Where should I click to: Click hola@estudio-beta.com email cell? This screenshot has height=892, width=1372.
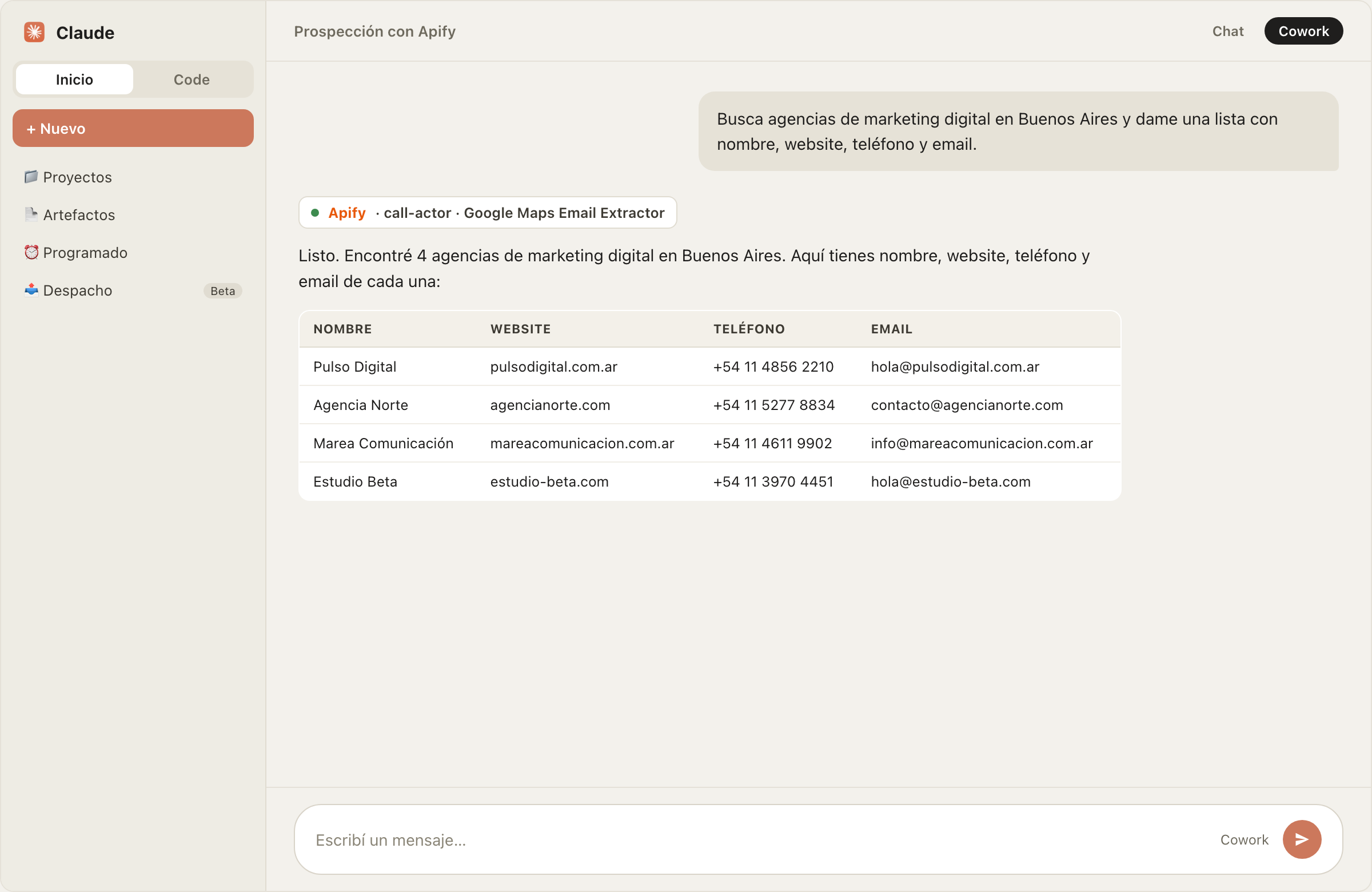pyautogui.click(x=951, y=481)
